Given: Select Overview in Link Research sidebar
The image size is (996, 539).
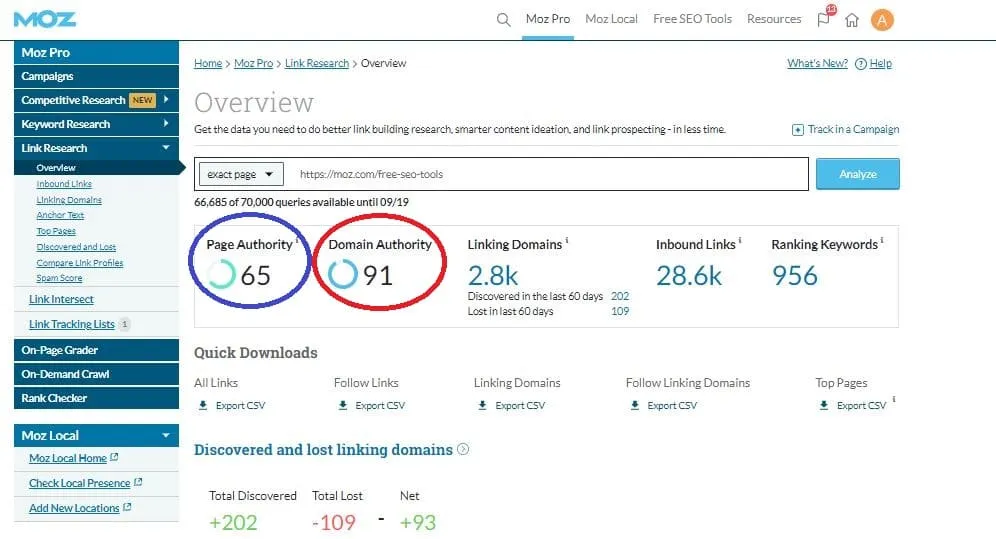Looking at the screenshot, I should 56,168.
